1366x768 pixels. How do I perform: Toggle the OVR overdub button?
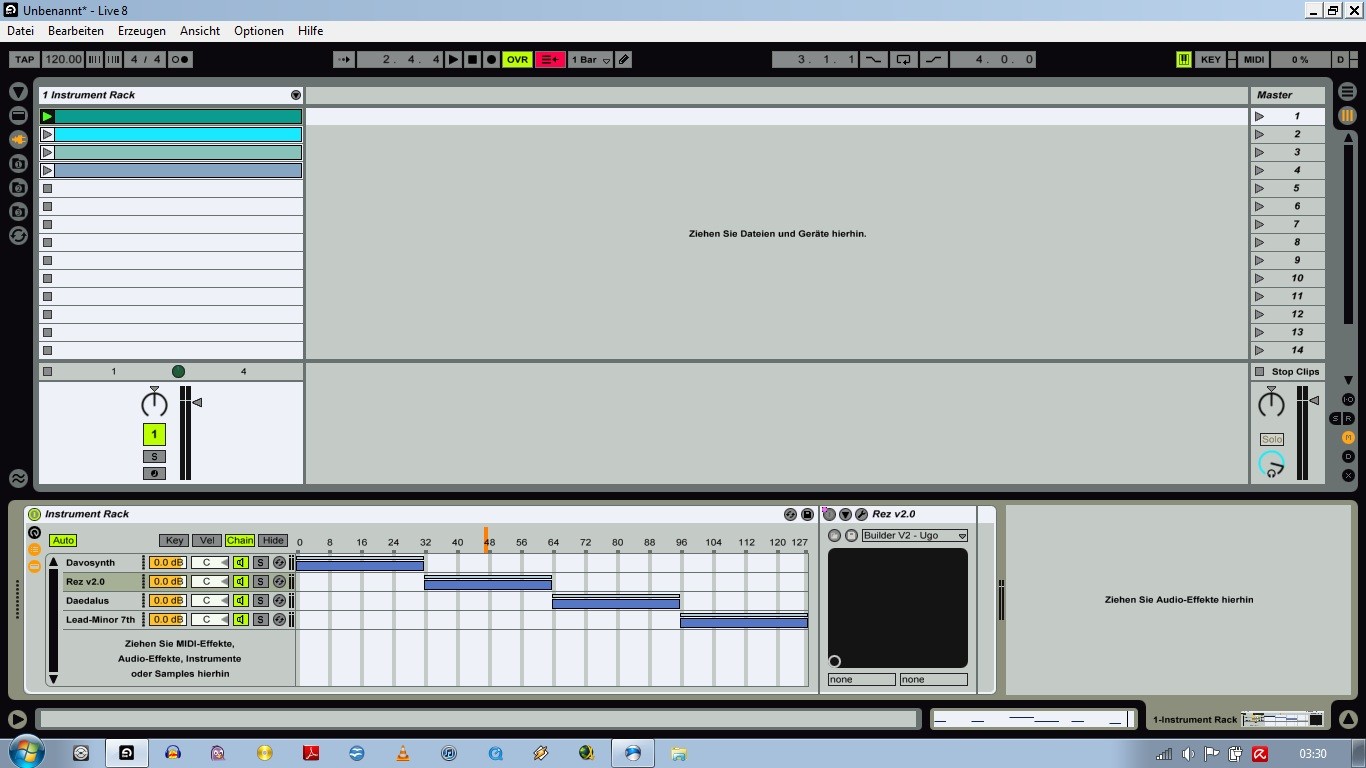click(x=517, y=60)
